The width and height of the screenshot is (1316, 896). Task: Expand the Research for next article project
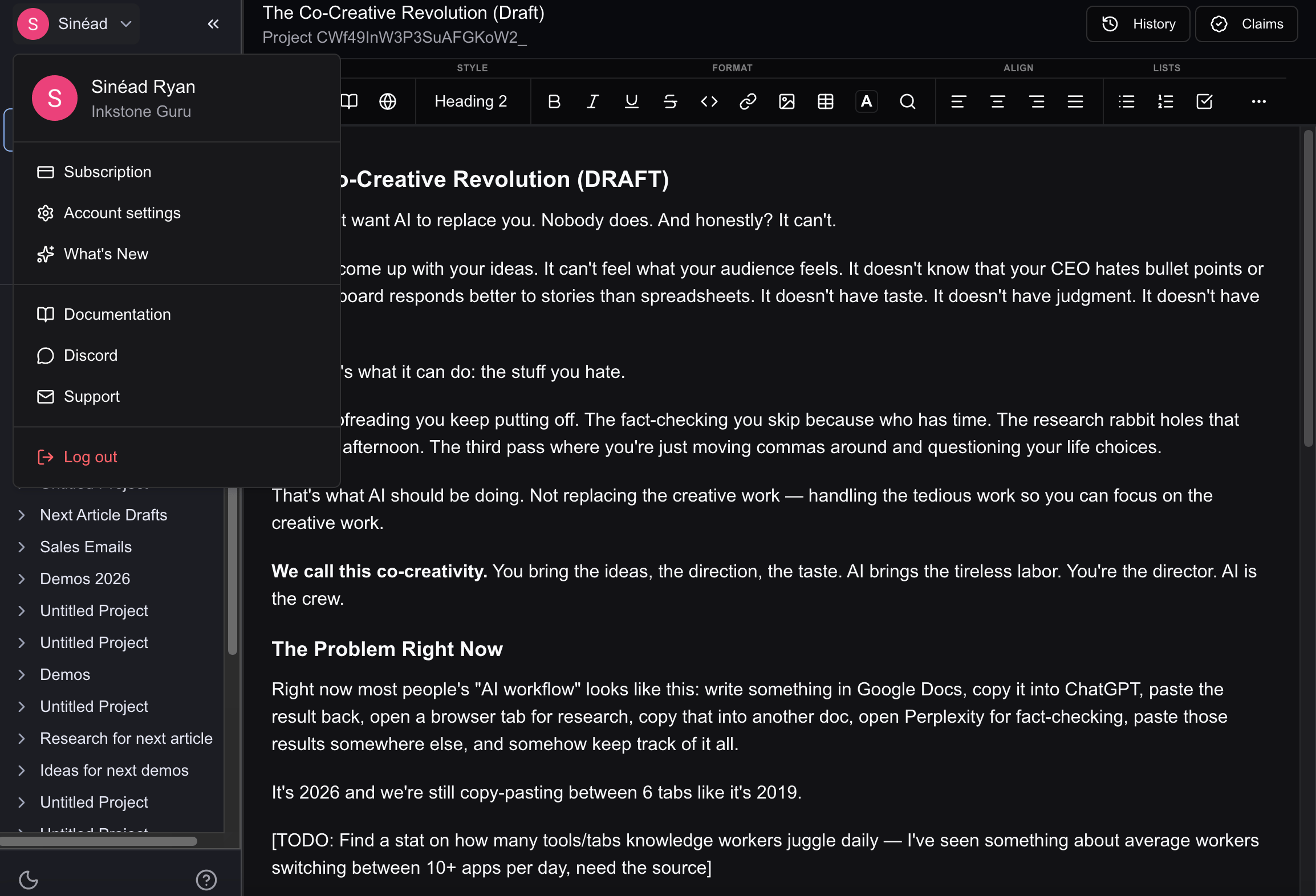point(22,739)
